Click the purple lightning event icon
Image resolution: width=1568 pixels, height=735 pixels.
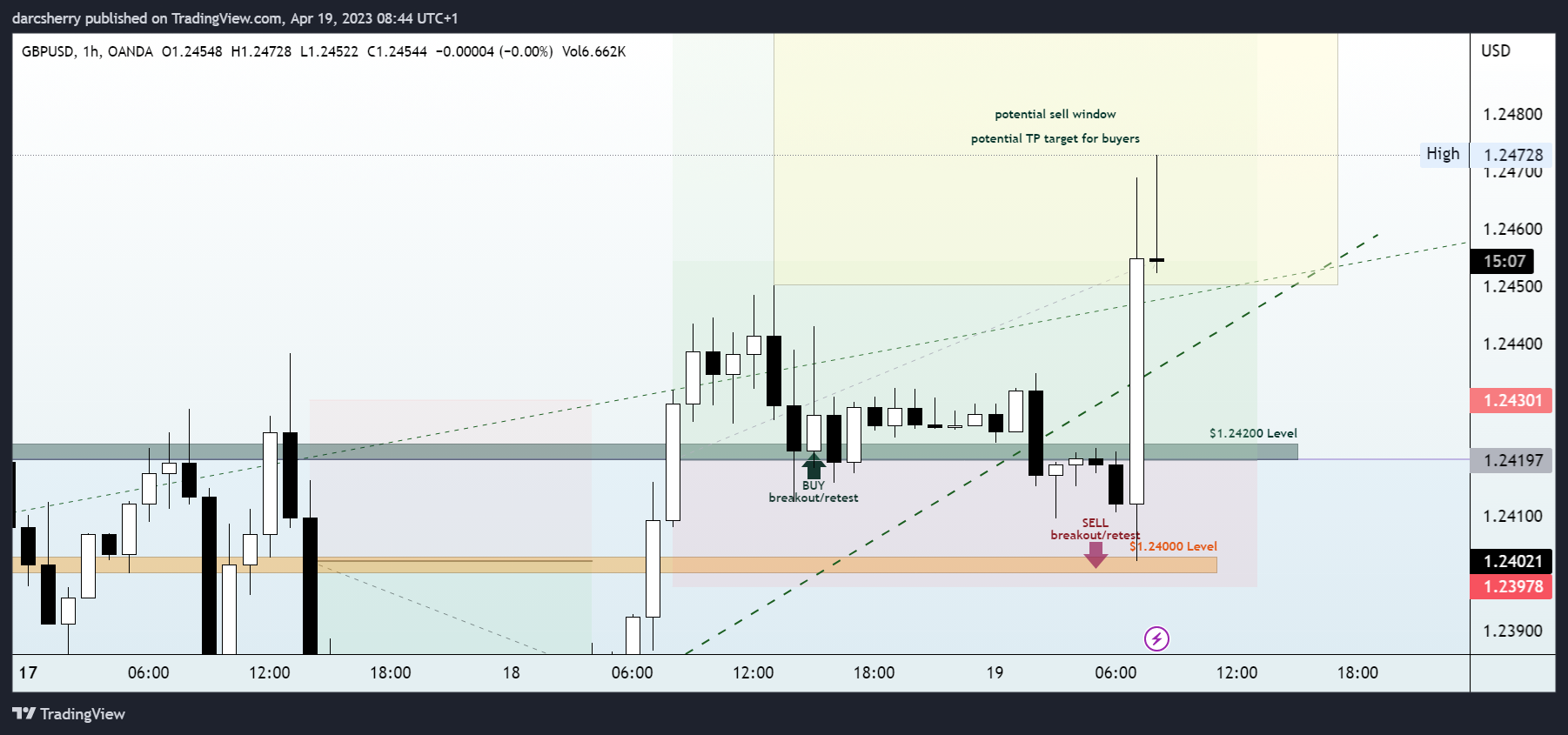(x=1156, y=639)
